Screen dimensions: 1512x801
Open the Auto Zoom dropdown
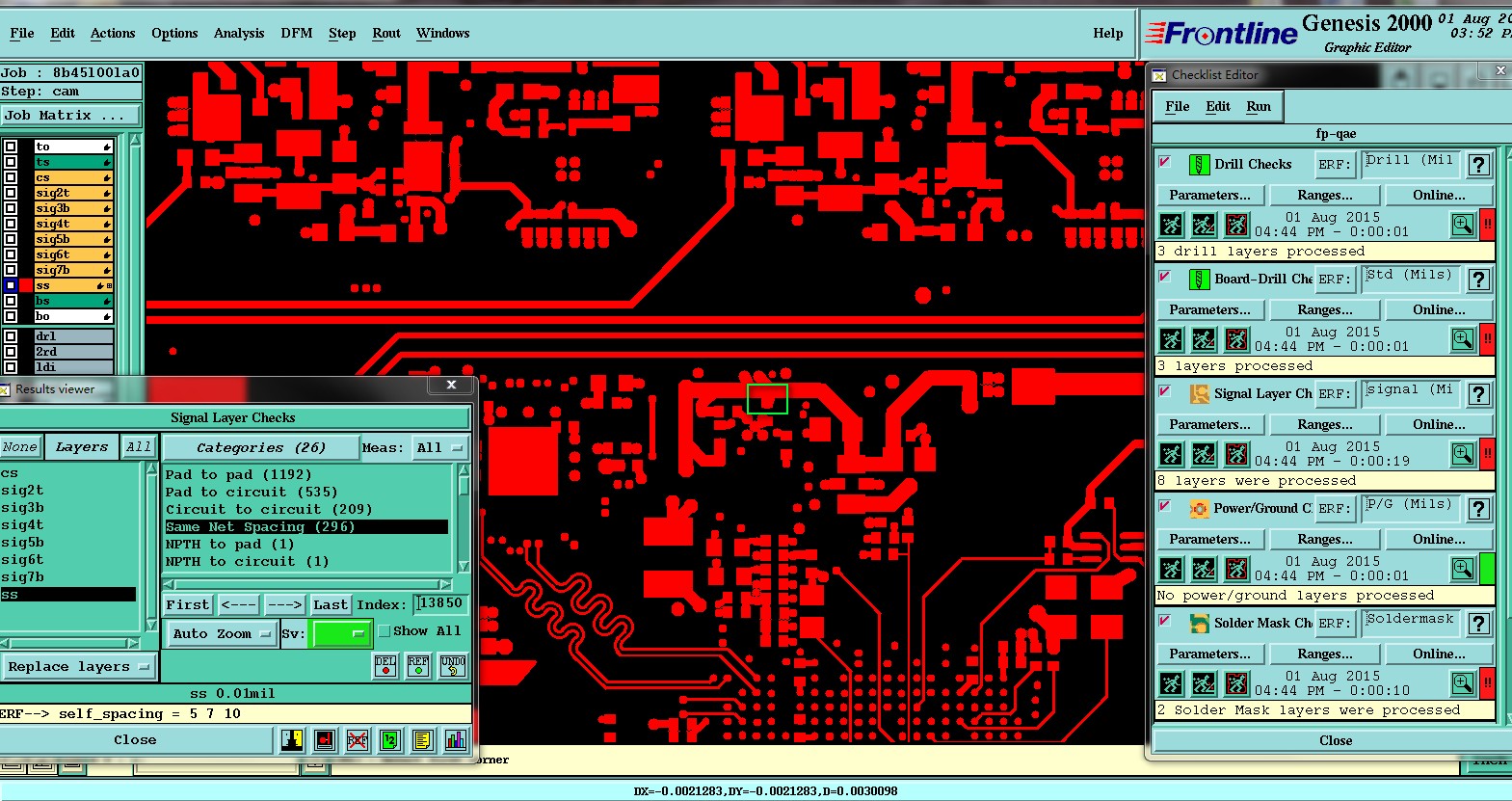coord(221,633)
